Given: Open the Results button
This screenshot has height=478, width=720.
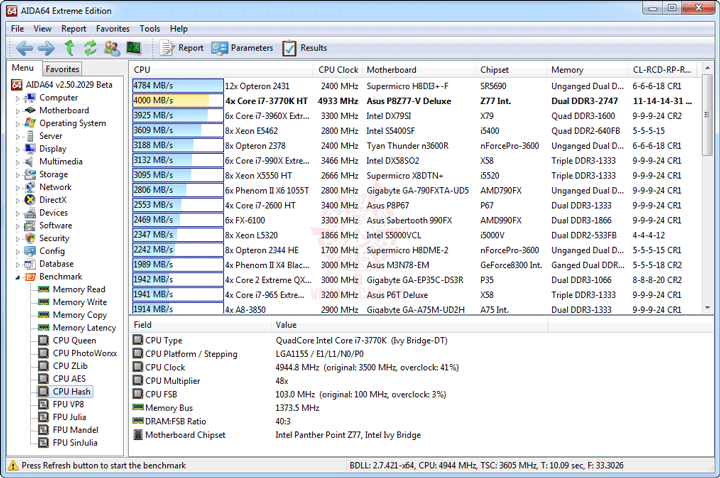Looking at the screenshot, I should 304,48.
